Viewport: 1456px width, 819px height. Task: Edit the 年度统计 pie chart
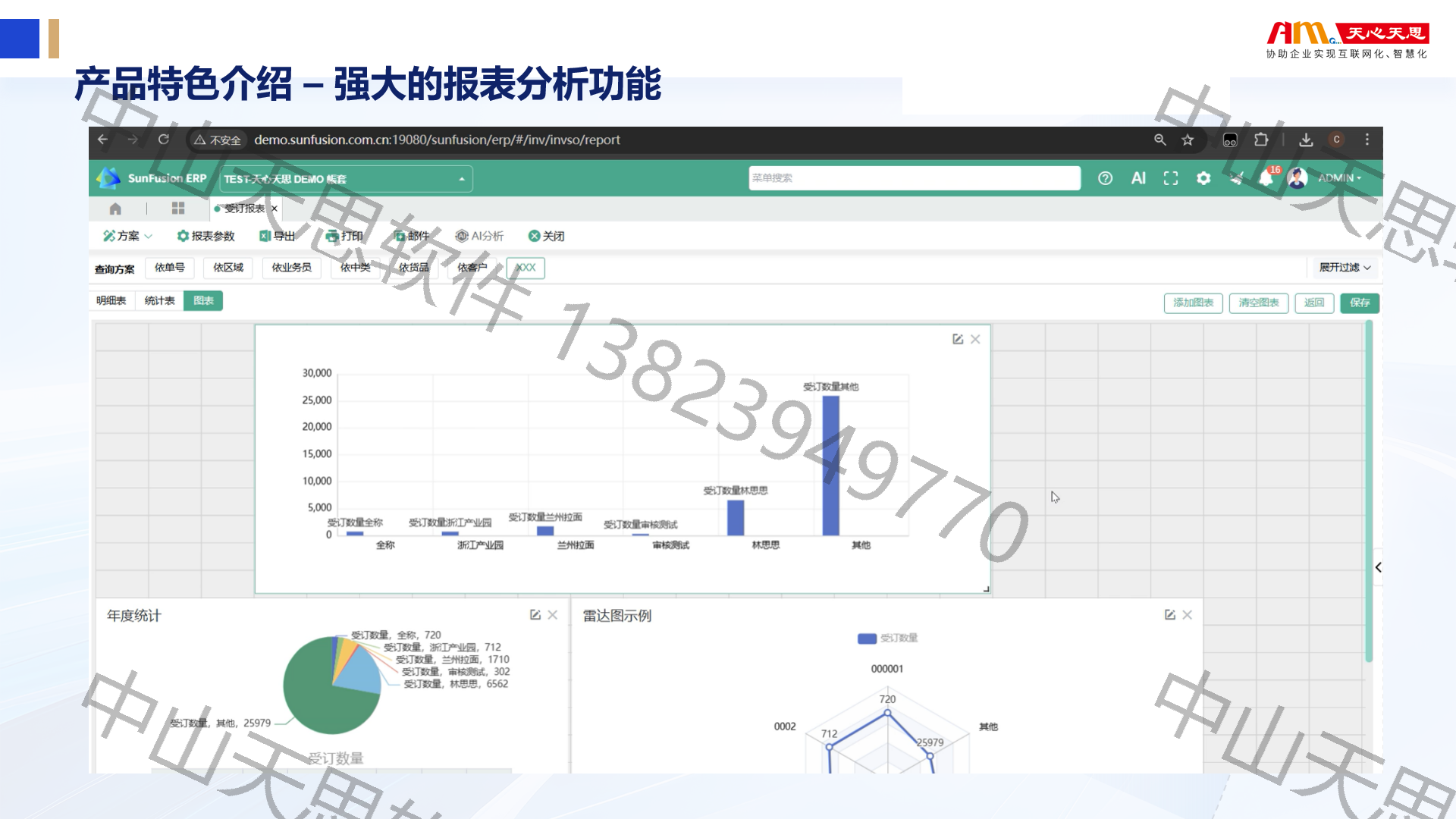tap(535, 615)
